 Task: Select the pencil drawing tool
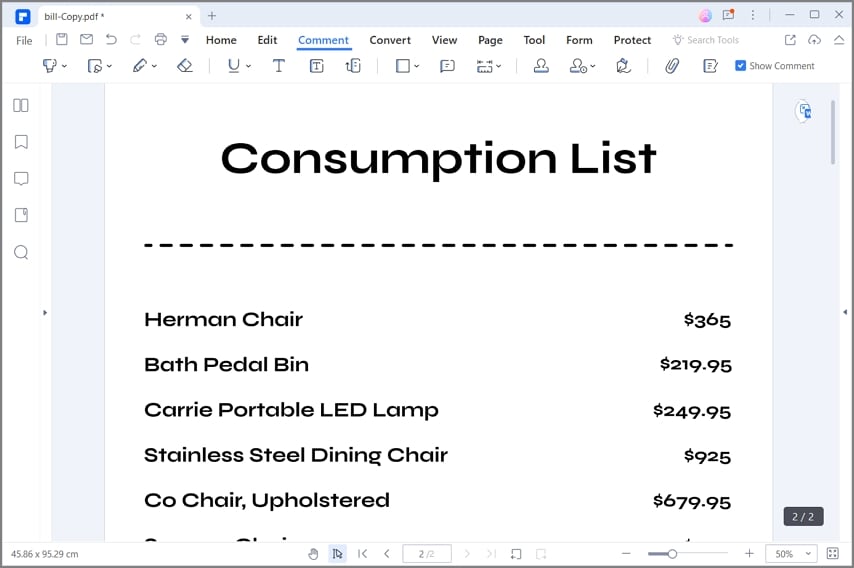pos(139,66)
